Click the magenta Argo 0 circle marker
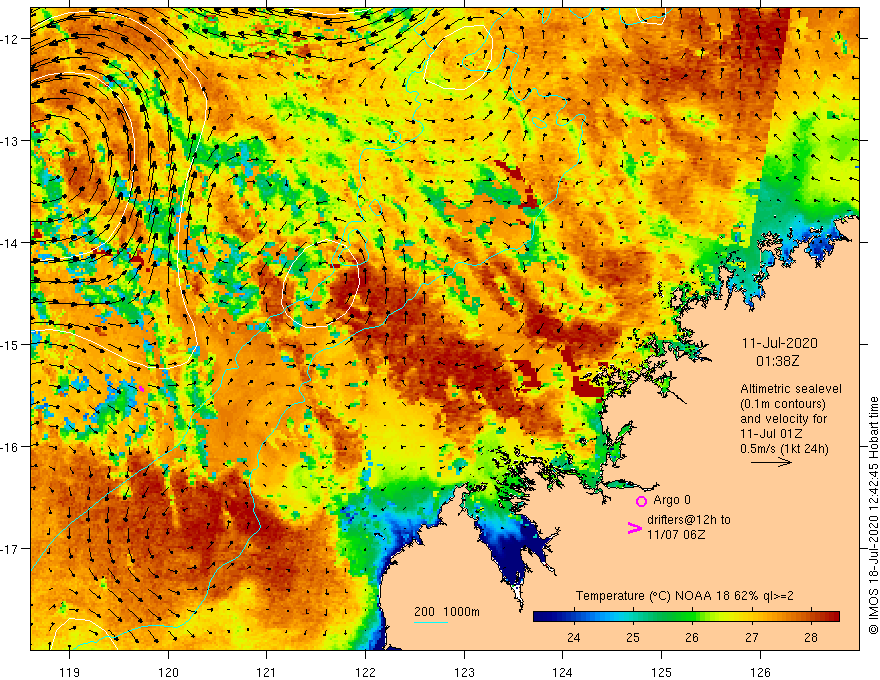The height and width of the screenshot is (680, 880). (641, 501)
